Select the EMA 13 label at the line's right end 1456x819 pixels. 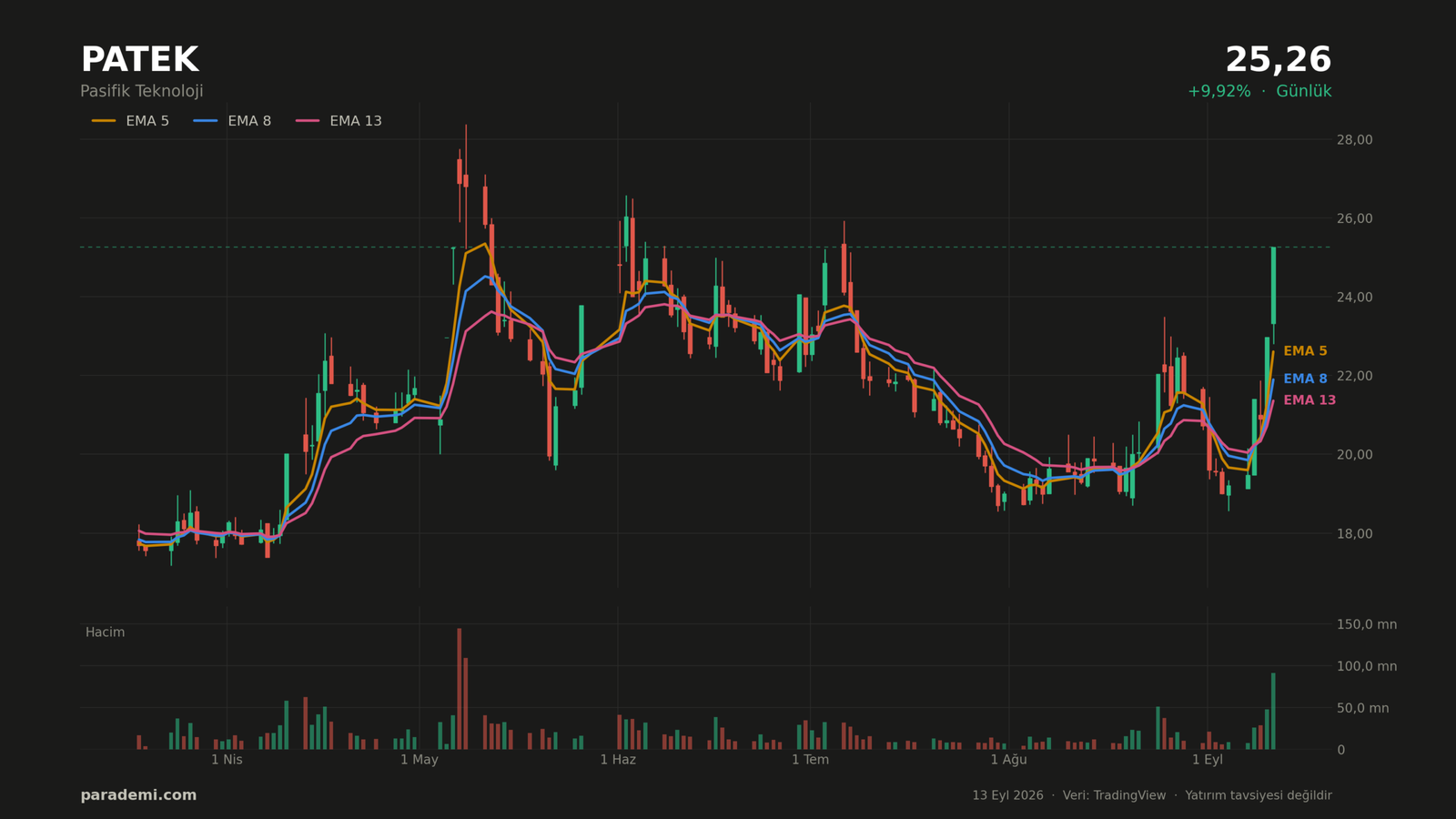coord(1309,400)
